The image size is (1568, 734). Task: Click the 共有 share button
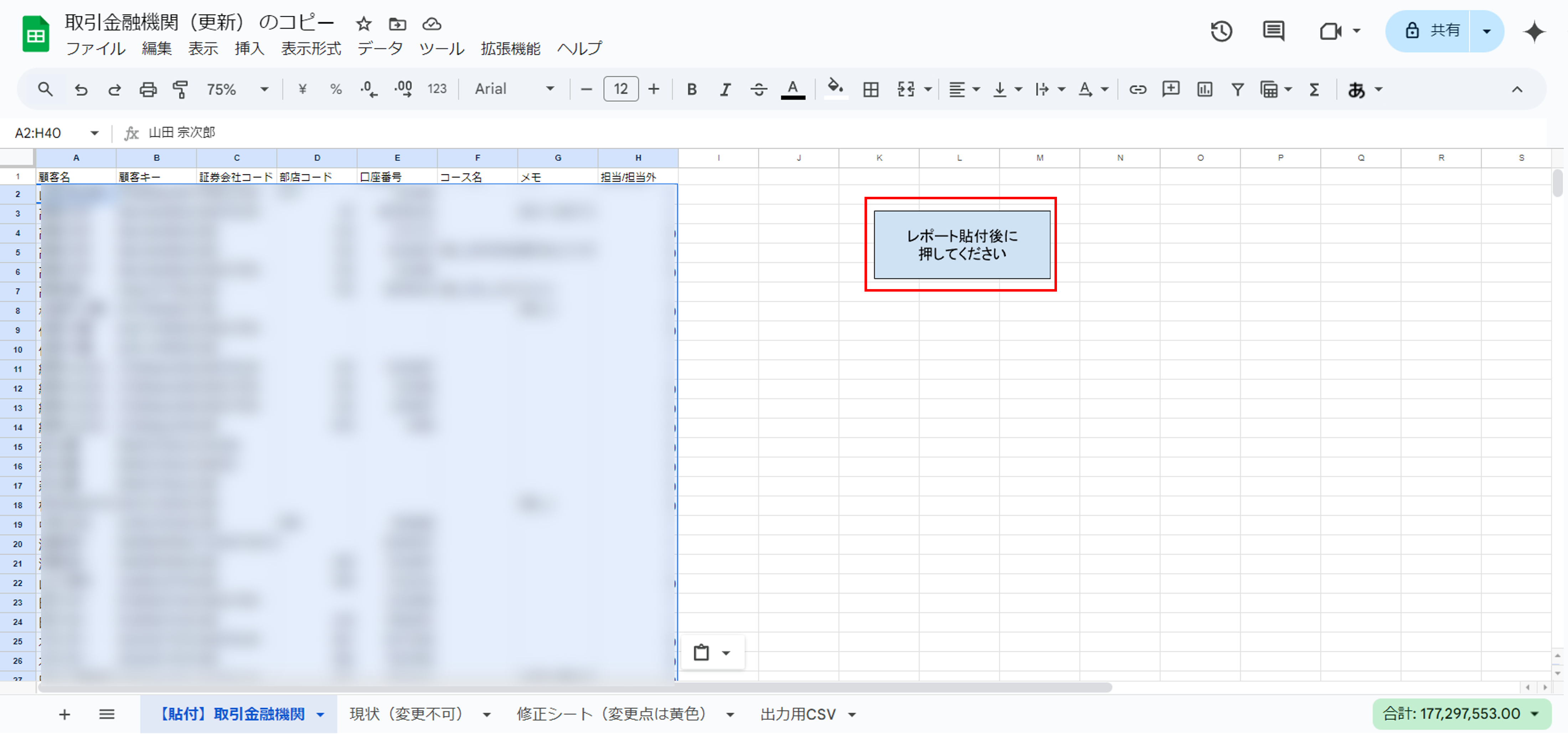(x=1431, y=31)
